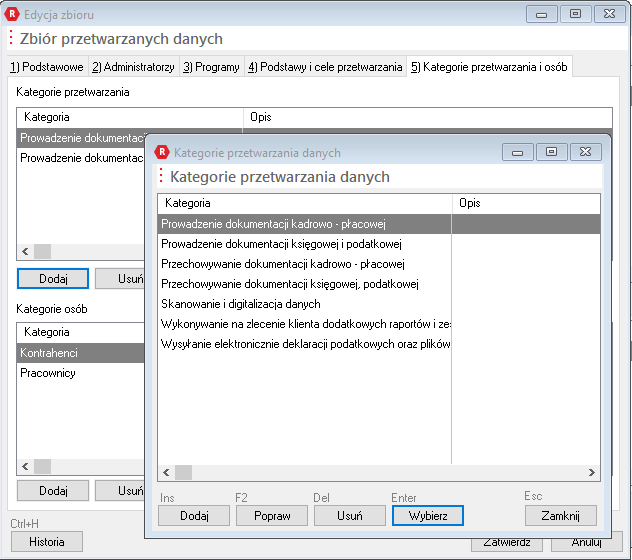Switch to the 1) Podstawowe tab
Viewport: 632px width, 560px height.
(x=47, y=67)
